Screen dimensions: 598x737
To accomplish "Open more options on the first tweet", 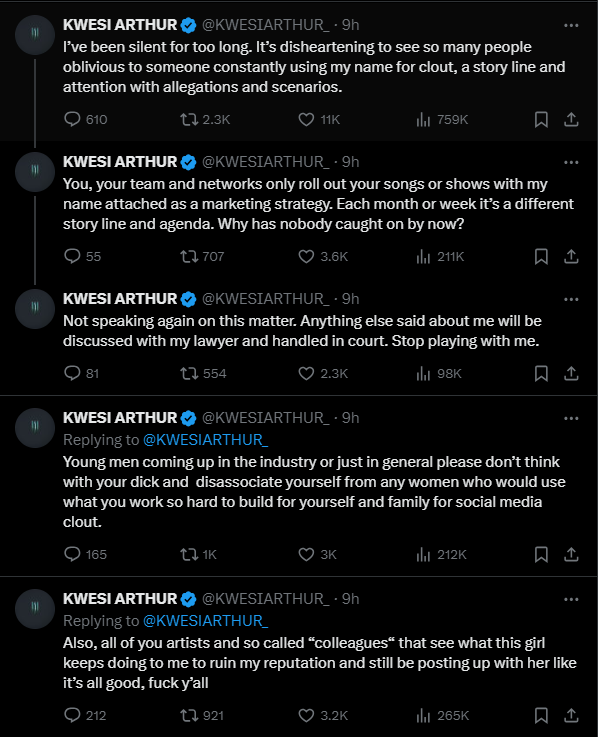I will pos(571,25).
